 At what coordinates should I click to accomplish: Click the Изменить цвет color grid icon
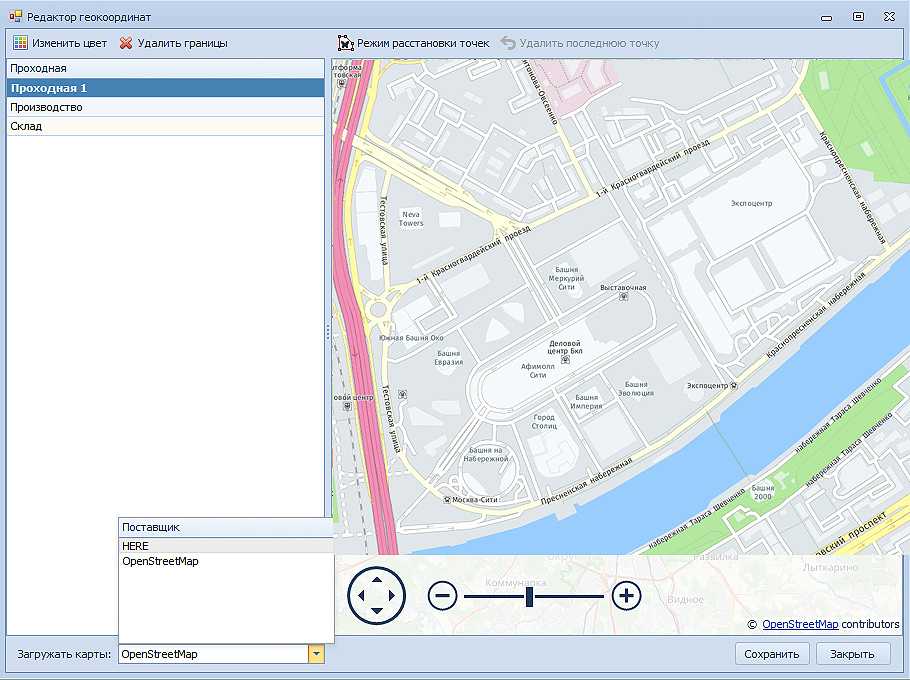tap(20, 43)
